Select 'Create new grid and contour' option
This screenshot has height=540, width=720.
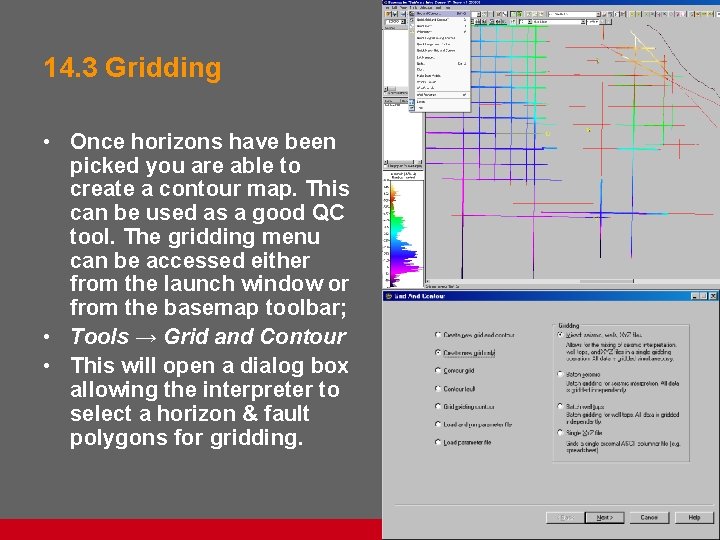474,335
